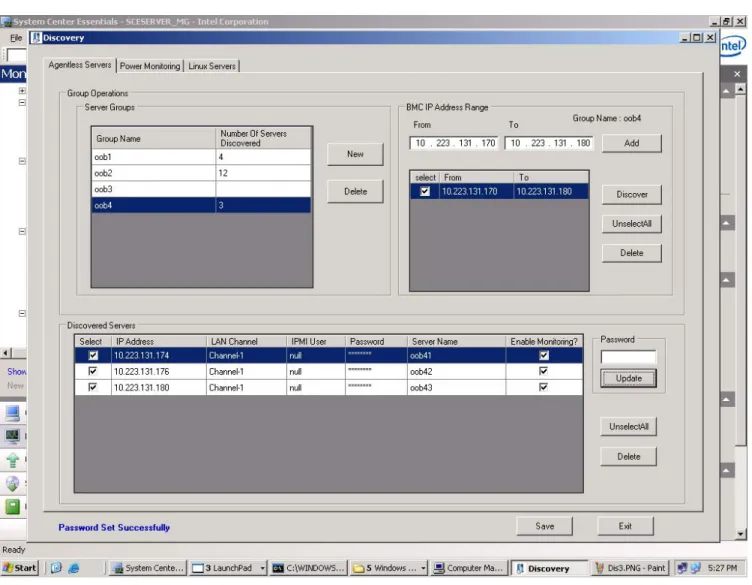Collapse the lowest tree node minus sign
Viewport: 752px width, 585px height.
(x=22, y=314)
